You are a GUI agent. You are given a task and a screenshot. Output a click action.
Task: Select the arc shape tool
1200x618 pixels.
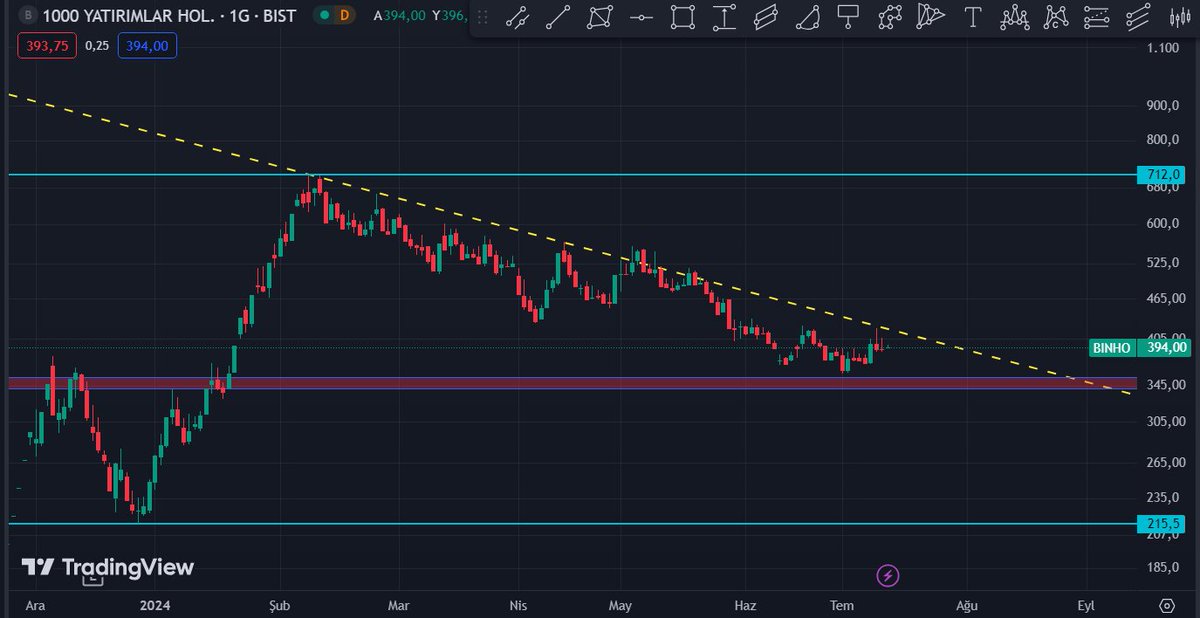806,17
